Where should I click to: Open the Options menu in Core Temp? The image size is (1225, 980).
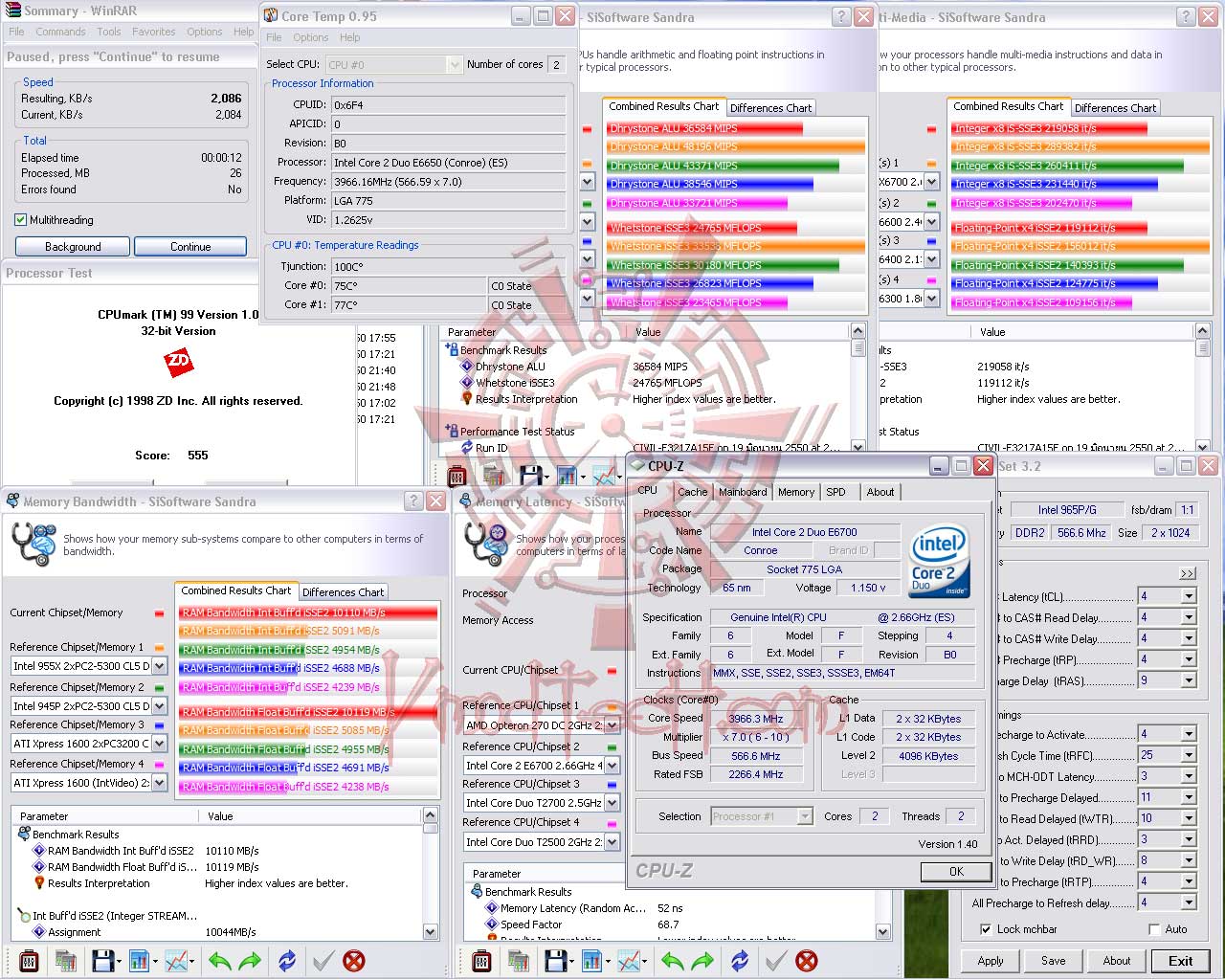[310, 37]
